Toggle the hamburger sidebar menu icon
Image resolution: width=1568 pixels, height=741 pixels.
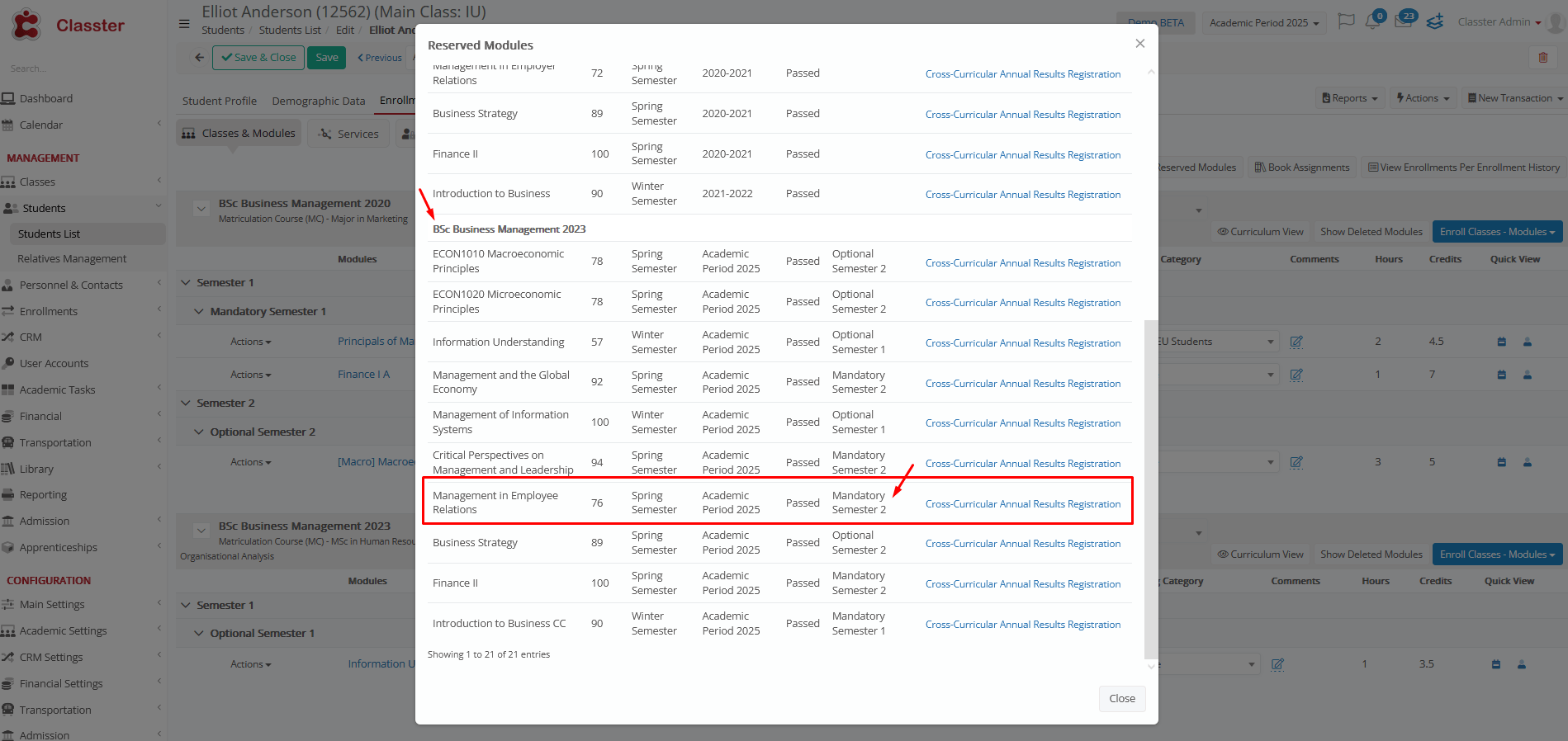click(x=184, y=23)
